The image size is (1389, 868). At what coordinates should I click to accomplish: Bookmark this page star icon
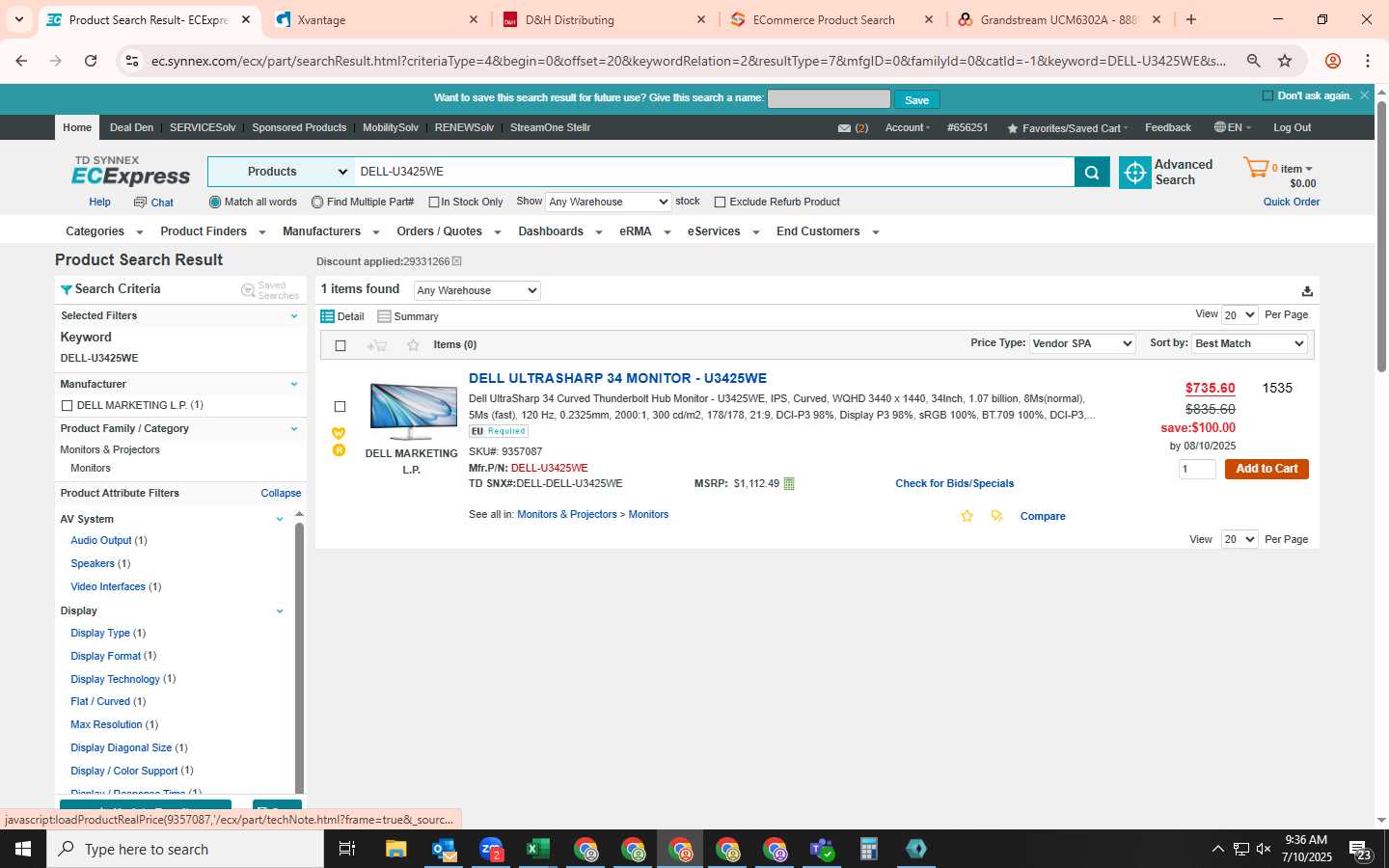click(1285, 61)
